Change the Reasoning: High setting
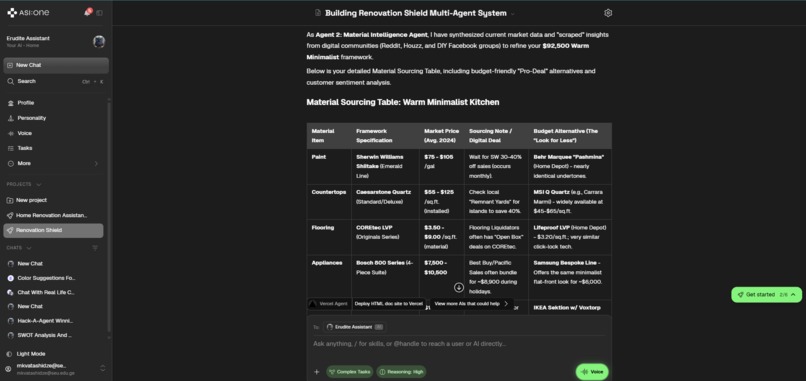This screenshot has height=381, width=806. point(401,372)
